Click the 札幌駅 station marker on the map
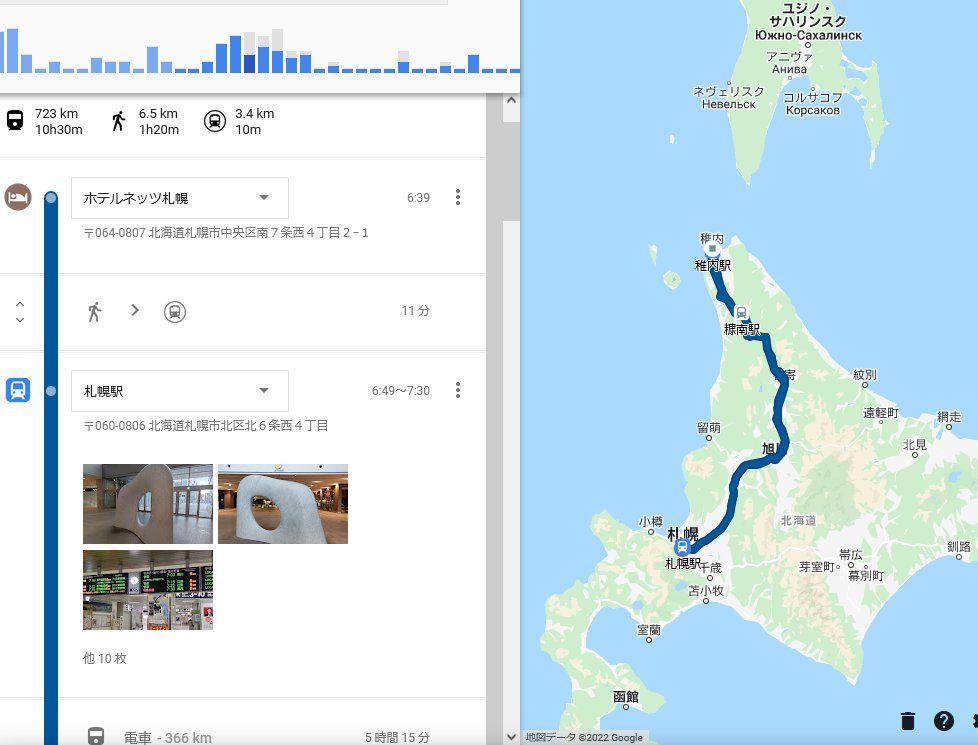Viewport: 978px width, 745px height. click(682, 547)
